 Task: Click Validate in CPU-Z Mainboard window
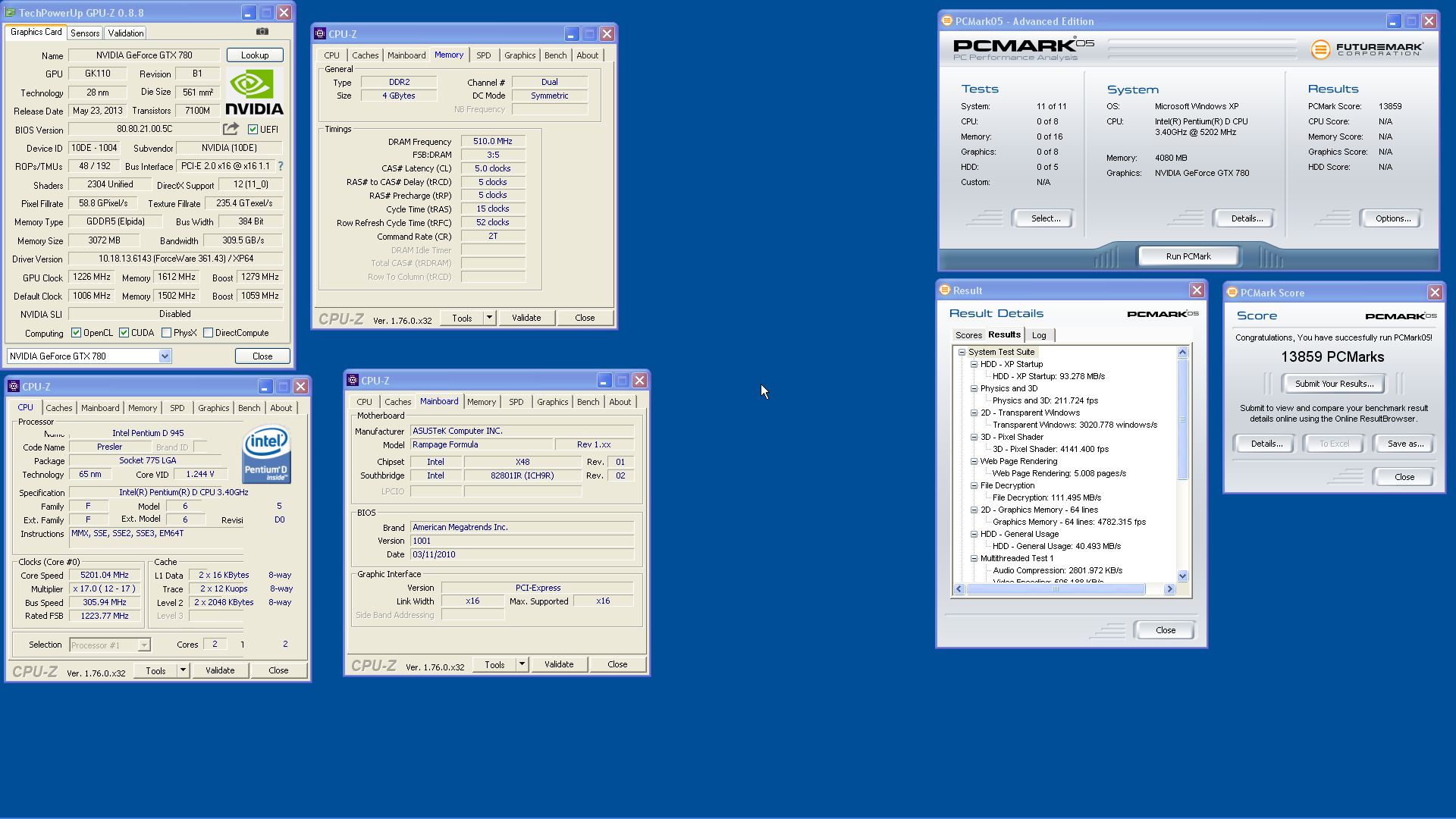click(559, 665)
